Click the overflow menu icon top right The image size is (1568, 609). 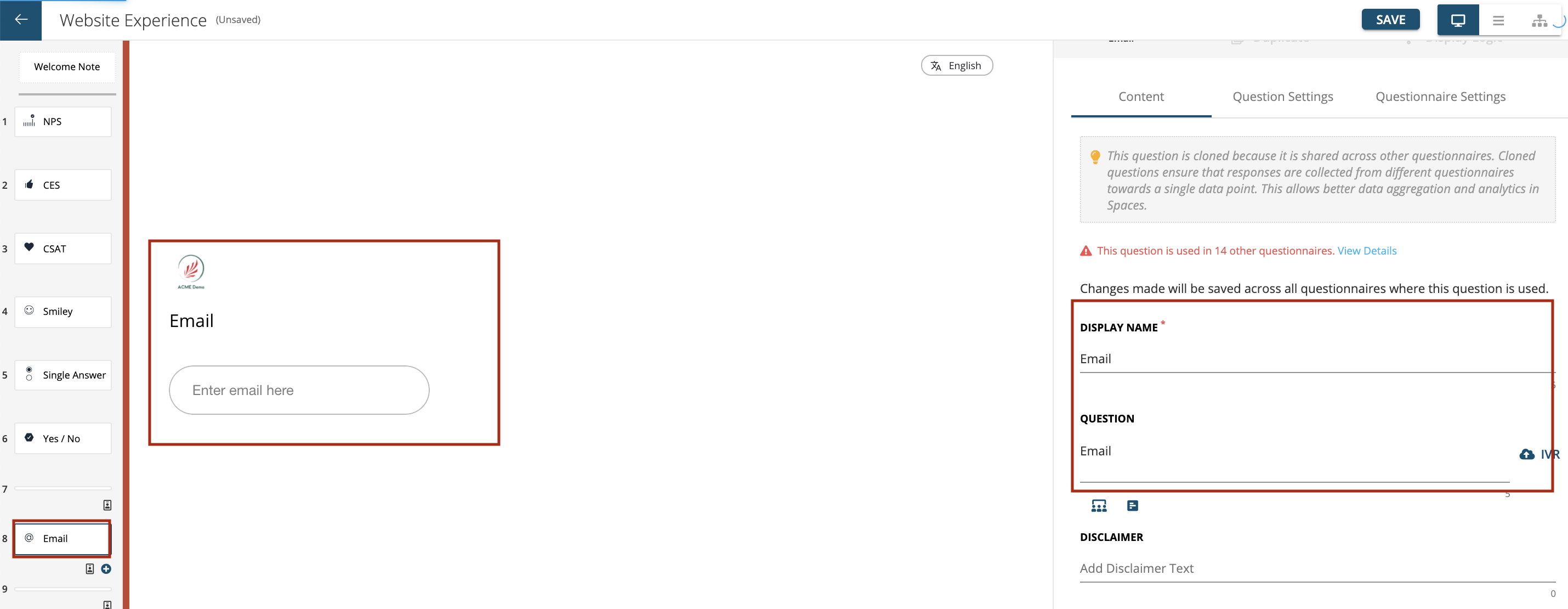point(1499,19)
